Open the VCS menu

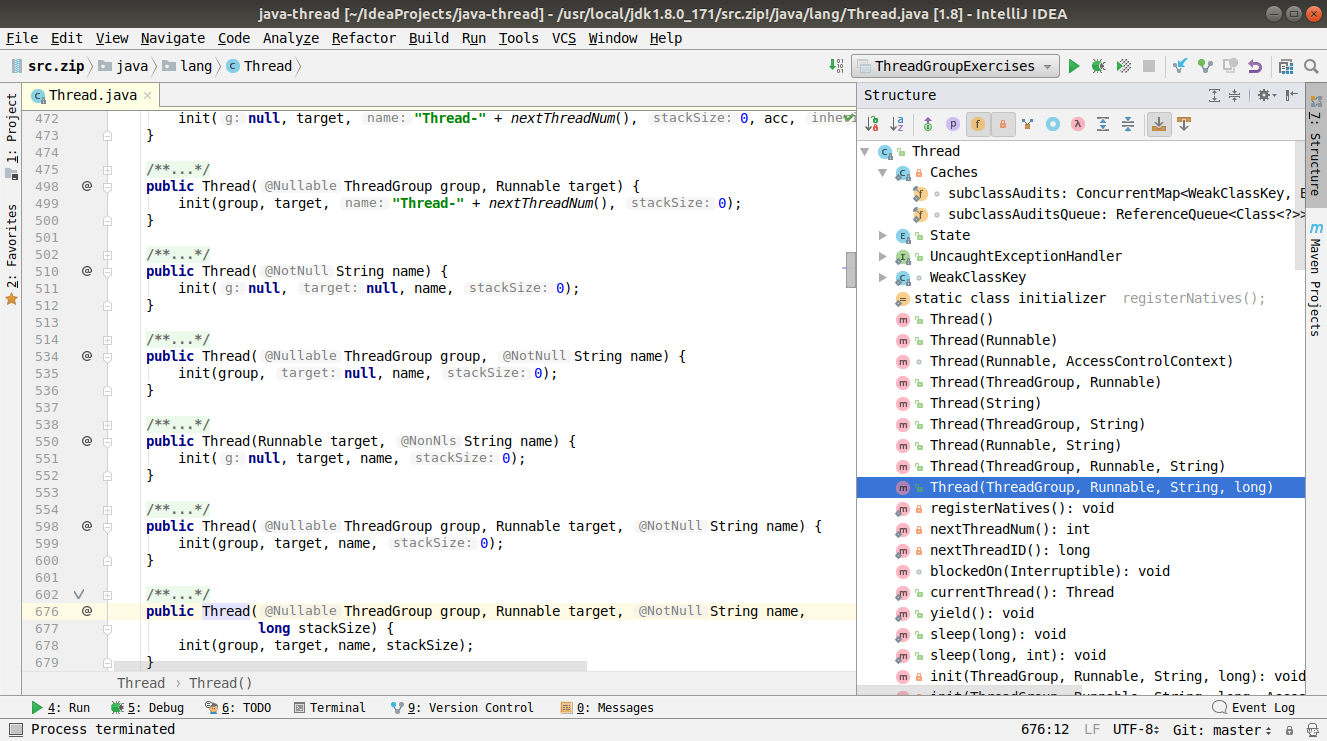pyautogui.click(x=564, y=38)
